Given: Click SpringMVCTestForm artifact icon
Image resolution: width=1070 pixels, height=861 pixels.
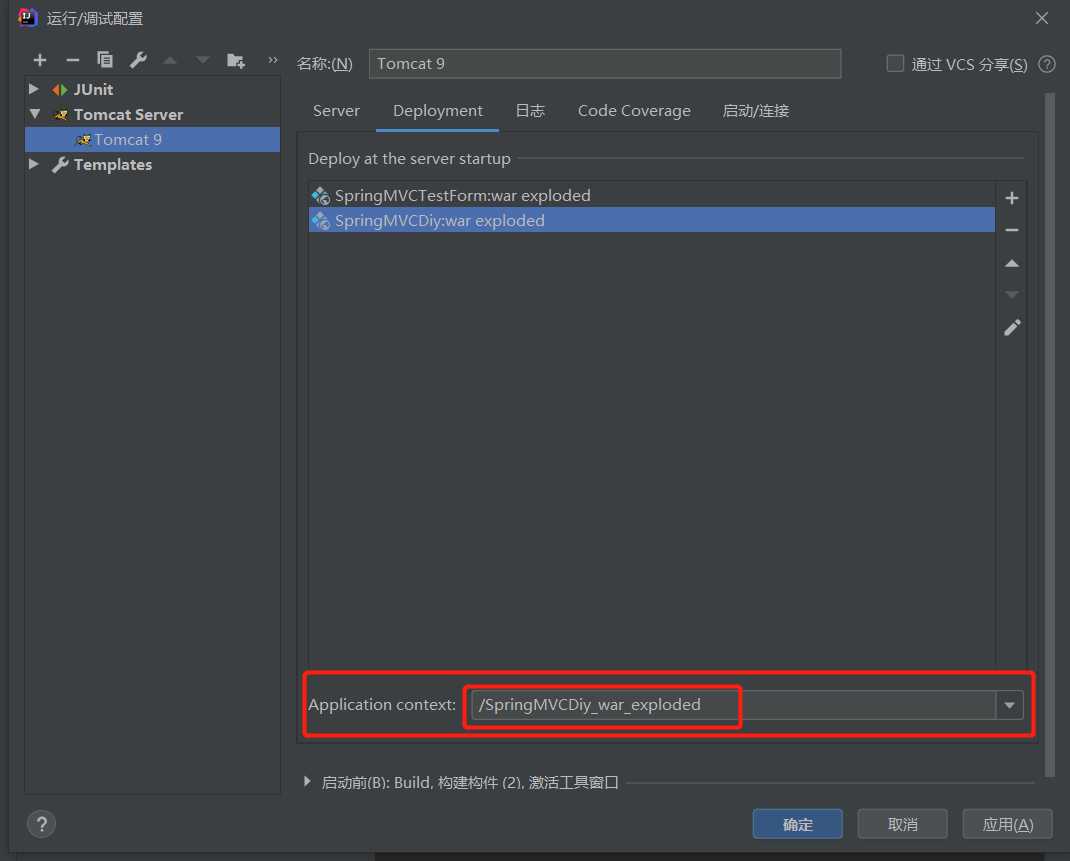Looking at the screenshot, I should coord(321,196).
